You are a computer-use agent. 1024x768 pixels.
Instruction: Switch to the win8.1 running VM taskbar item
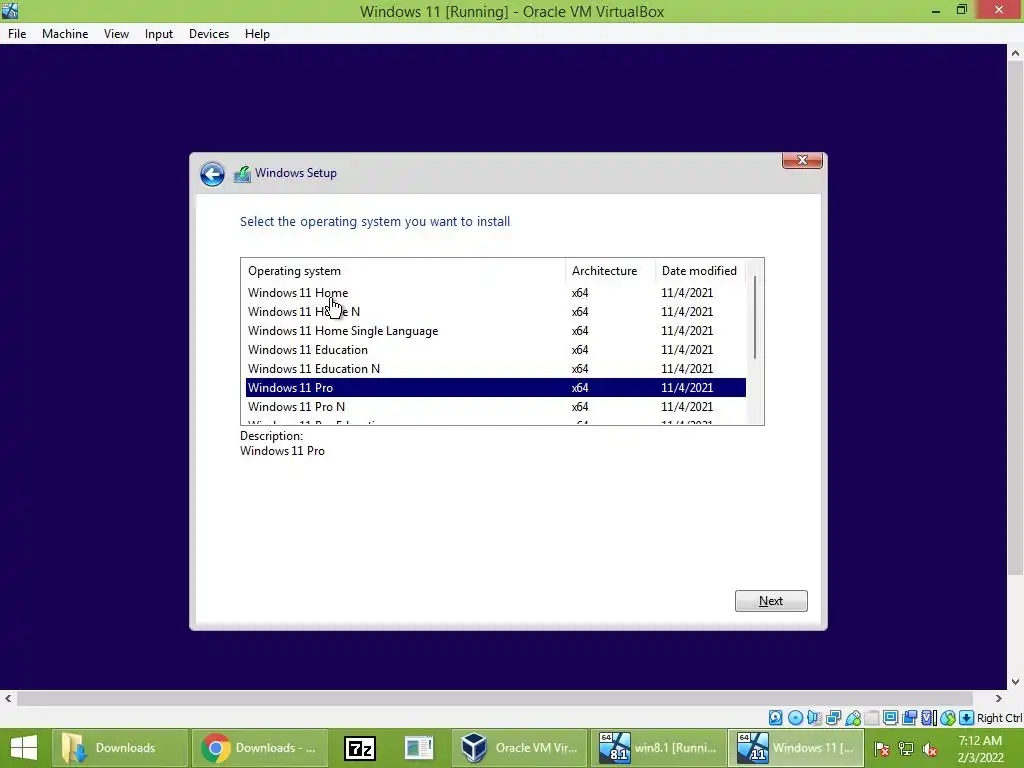658,748
